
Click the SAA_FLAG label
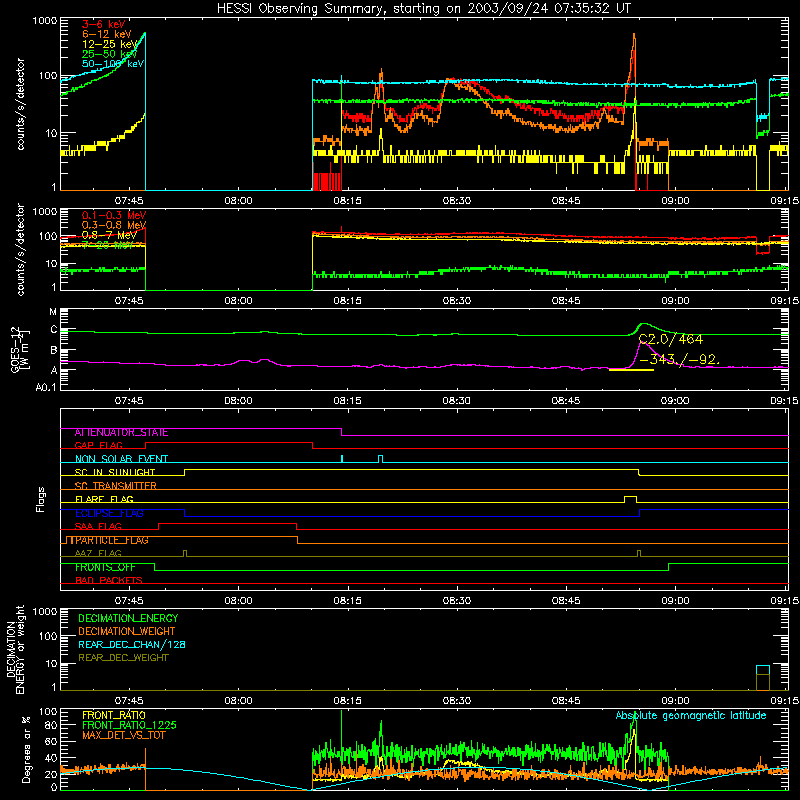click(x=98, y=527)
